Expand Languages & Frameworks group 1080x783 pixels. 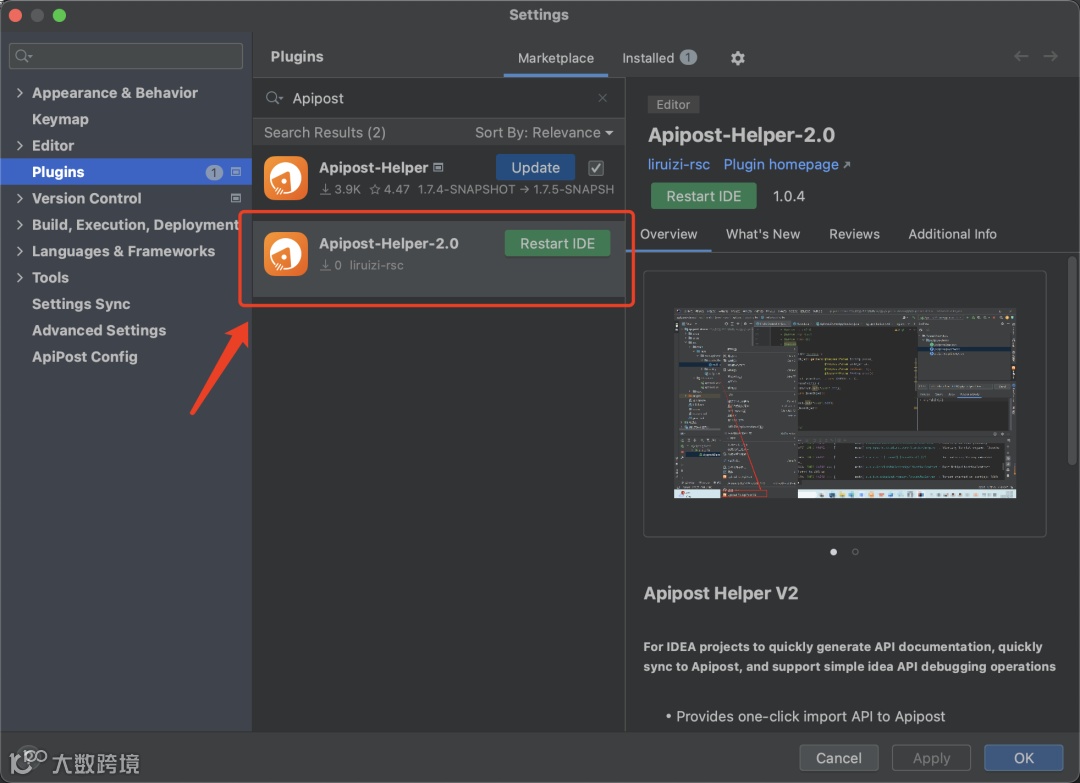tap(19, 251)
